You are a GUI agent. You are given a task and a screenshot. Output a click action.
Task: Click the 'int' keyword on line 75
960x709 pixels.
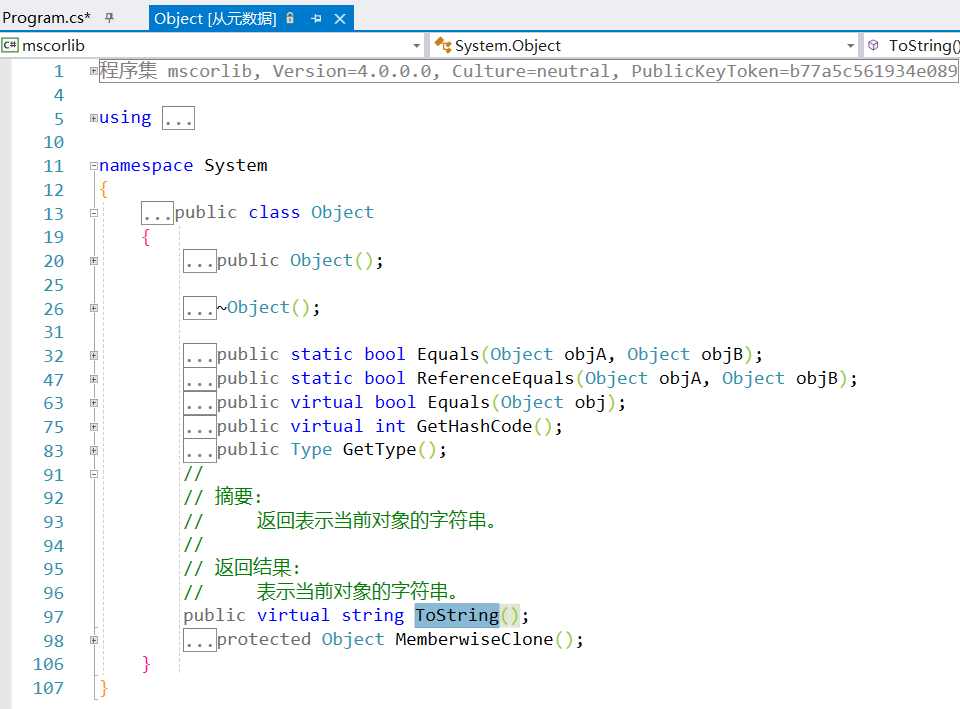click(x=390, y=426)
